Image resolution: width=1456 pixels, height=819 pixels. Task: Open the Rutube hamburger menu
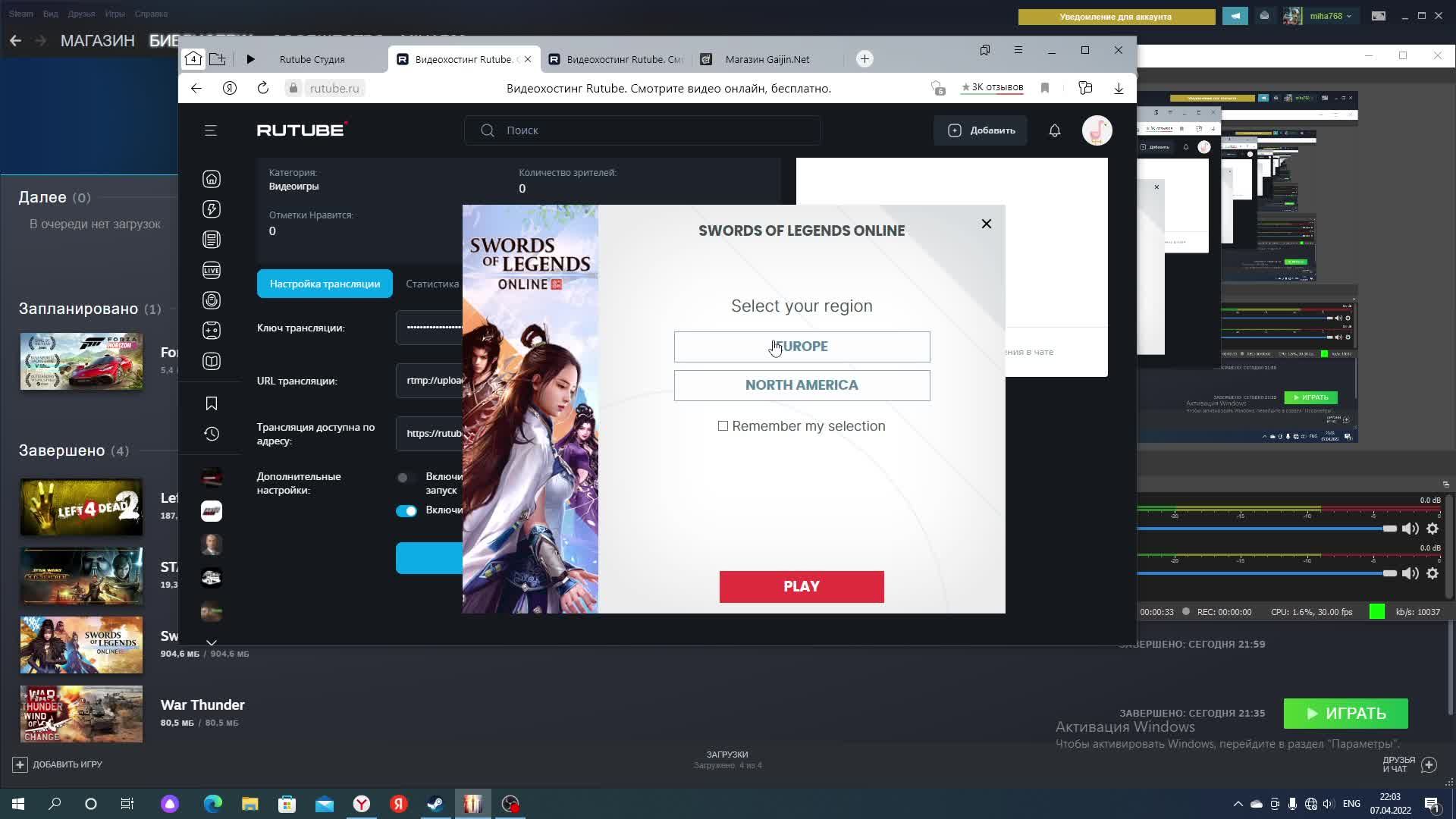[x=211, y=130]
